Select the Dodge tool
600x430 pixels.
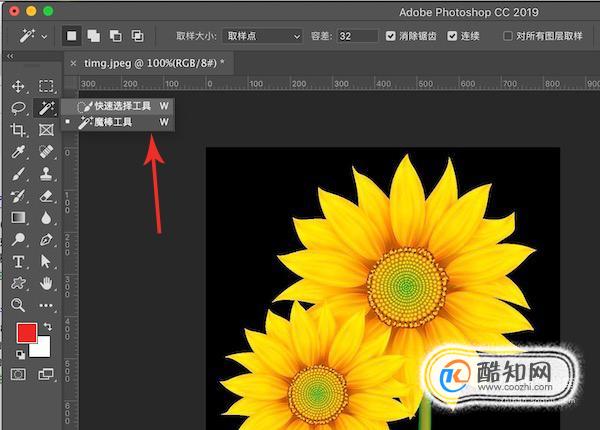18,240
